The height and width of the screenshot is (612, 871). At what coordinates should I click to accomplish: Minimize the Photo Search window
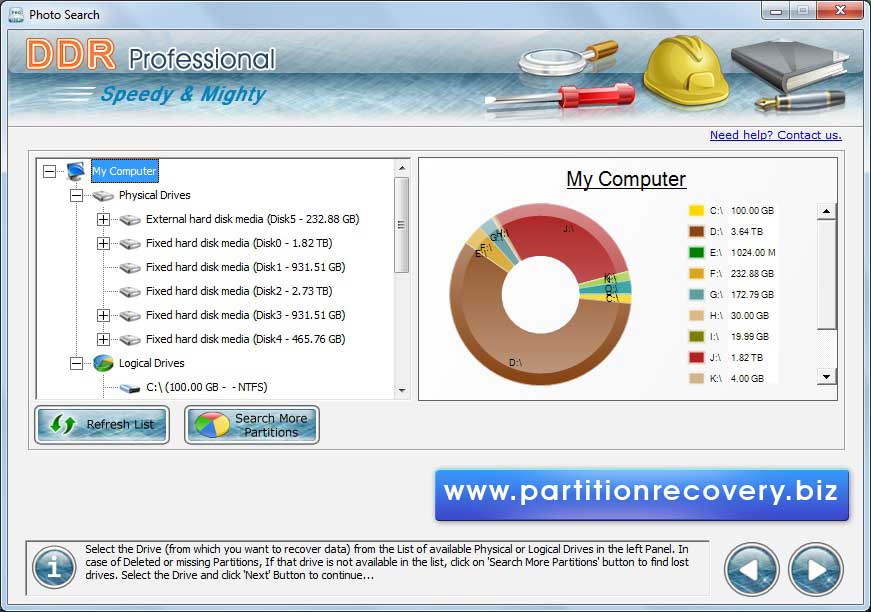coord(776,11)
